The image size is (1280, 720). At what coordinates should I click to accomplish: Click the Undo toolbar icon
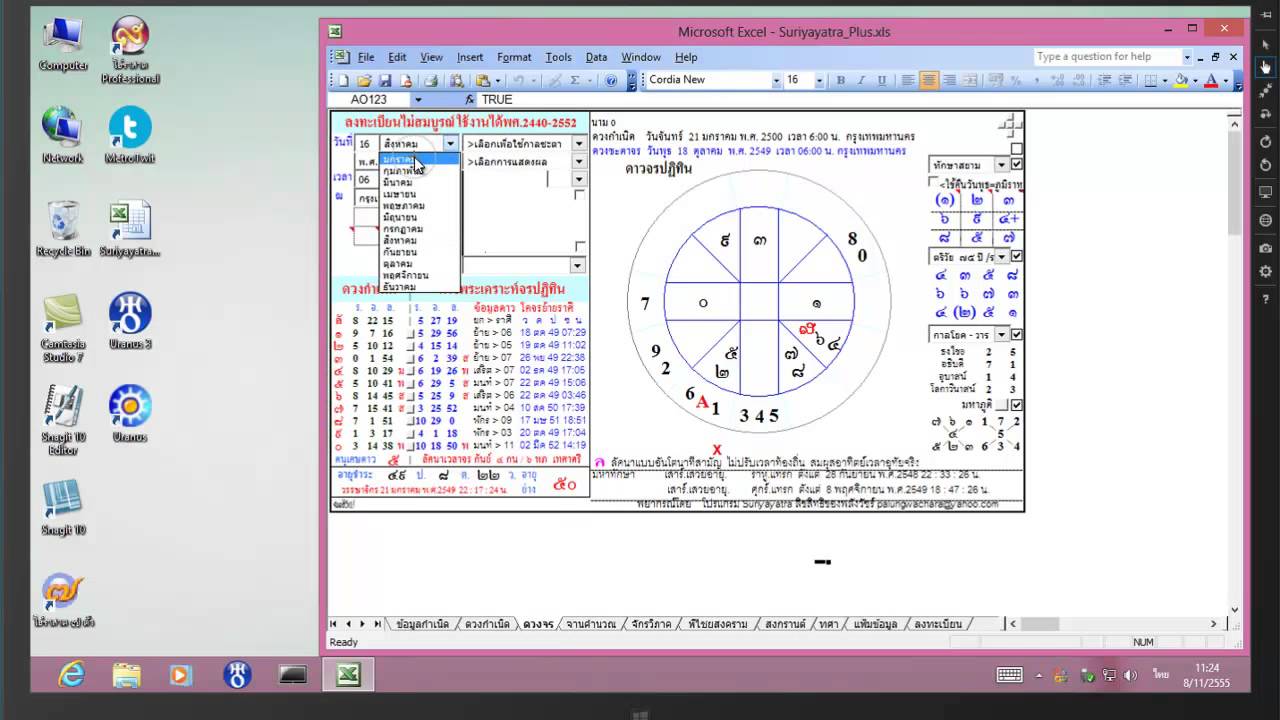[x=518, y=81]
